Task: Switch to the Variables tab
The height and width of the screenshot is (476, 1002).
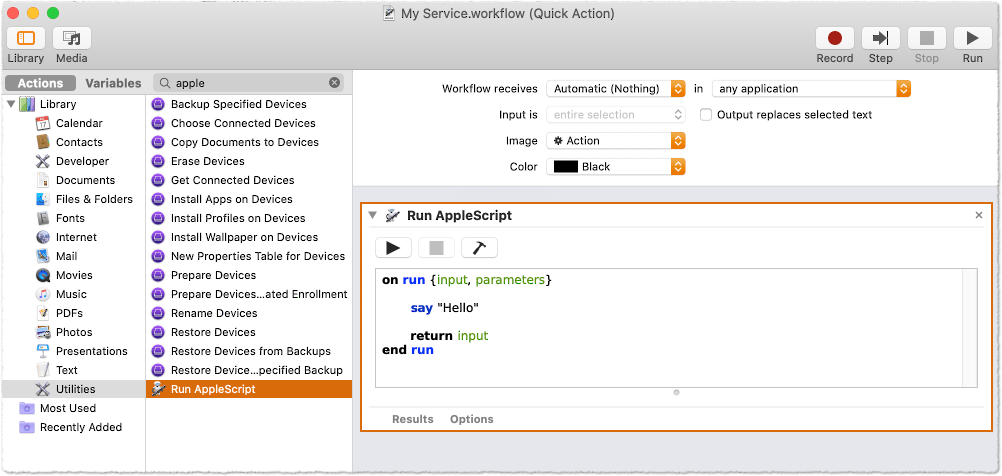Action: pyautogui.click(x=113, y=83)
